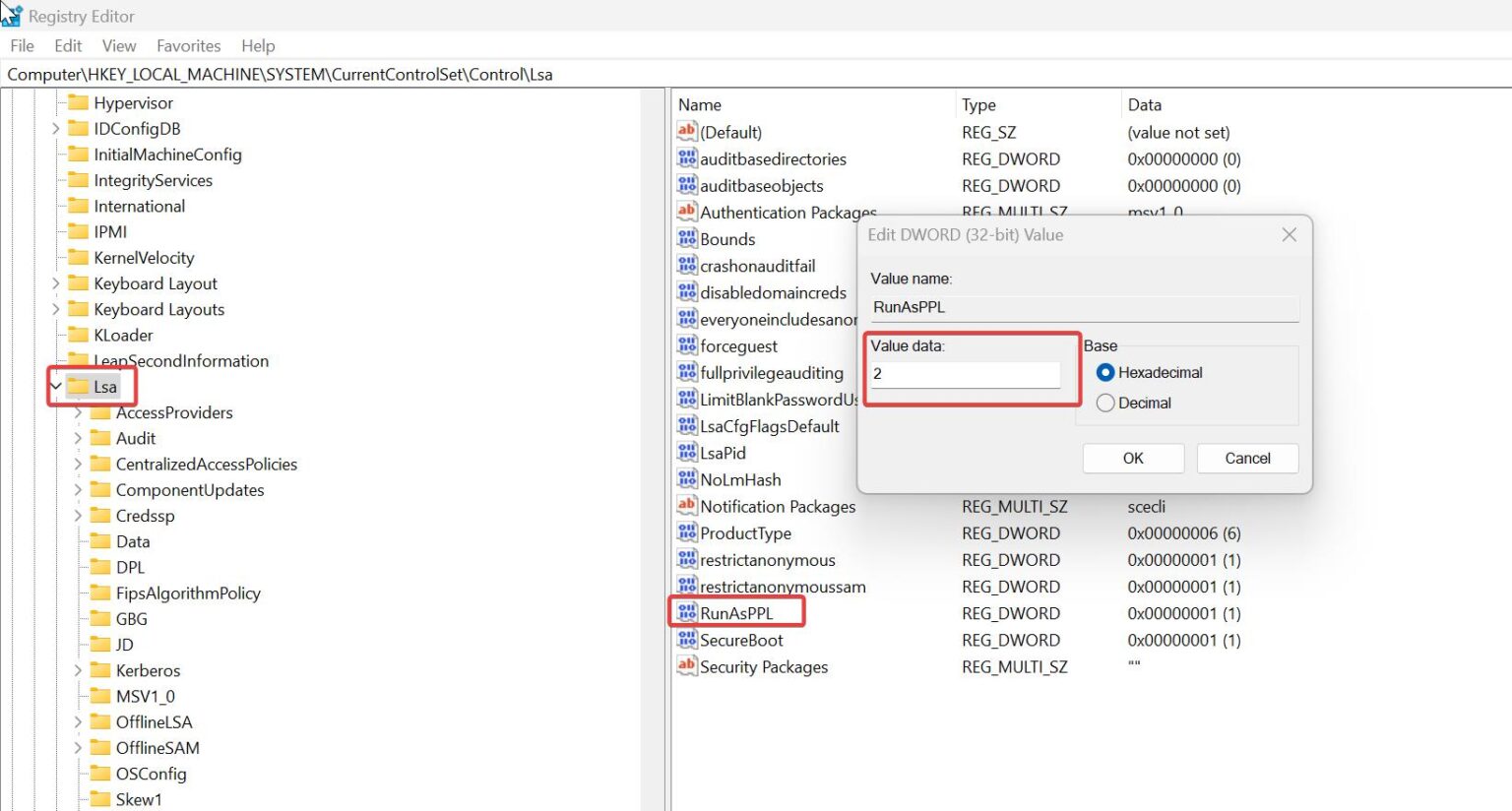Viewport: 1512px width, 811px height.
Task: Click the ab icon next to (Default)
Action: pos(687,131)
